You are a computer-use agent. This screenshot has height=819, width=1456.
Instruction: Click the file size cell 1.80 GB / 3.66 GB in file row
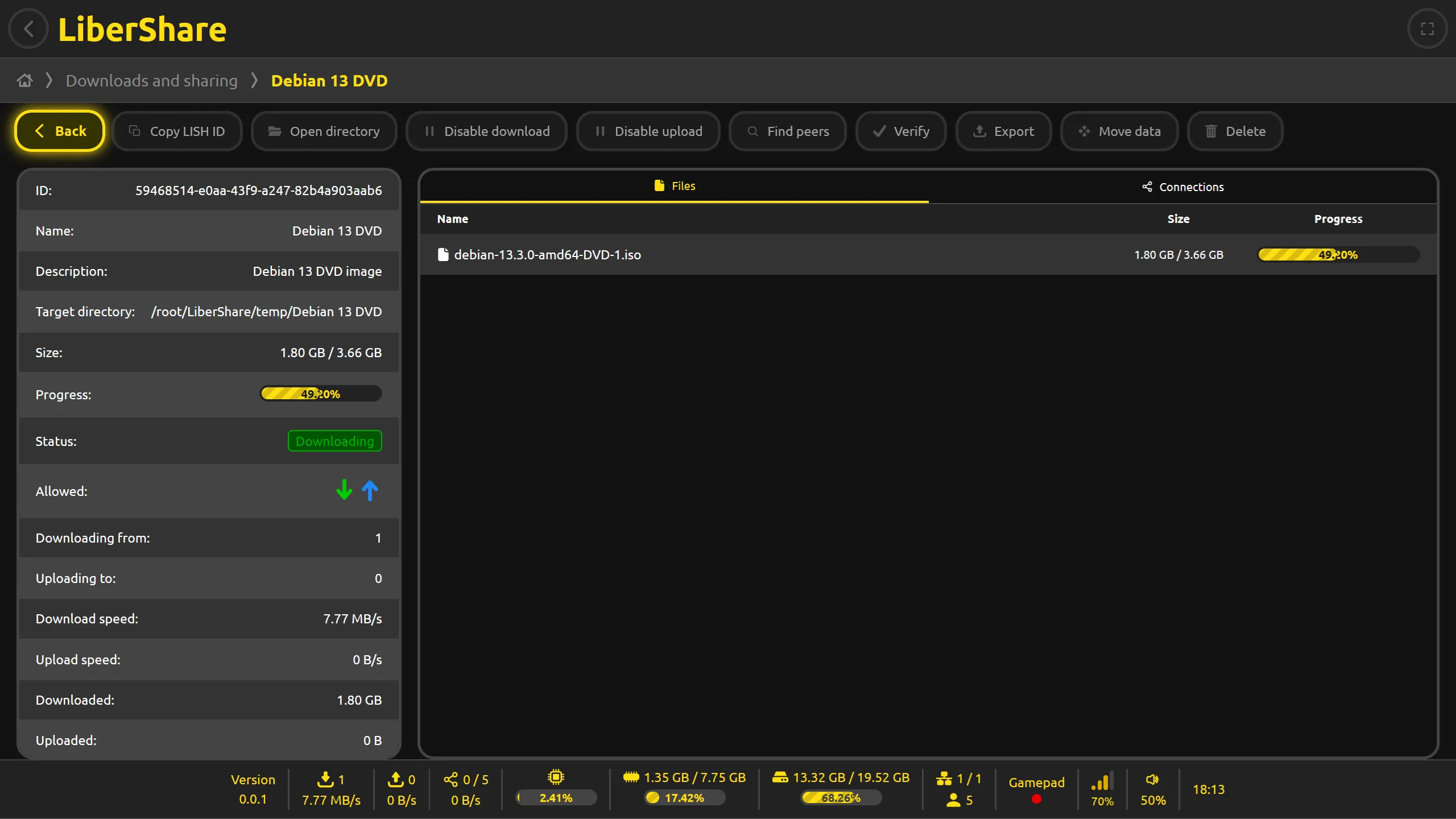coord(1178,254)
